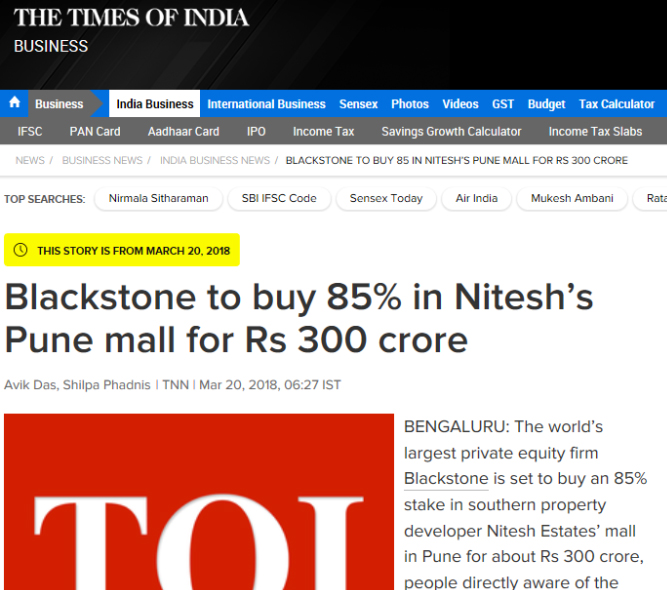Open the India Business tab
Image resolution: width=667 pixels, height=590 pixels.
pyautogui.click(x=155, y=104)
